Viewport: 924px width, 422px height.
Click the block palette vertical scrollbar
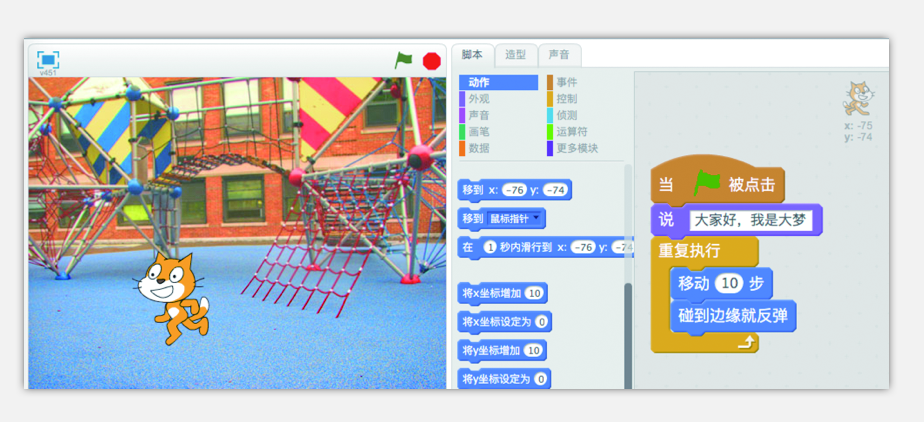click(629, 330)
